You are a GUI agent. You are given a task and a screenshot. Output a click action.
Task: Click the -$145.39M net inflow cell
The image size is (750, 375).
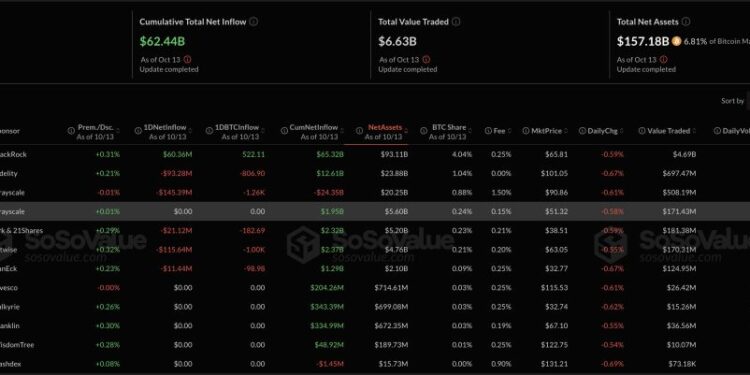click(174, 192)
